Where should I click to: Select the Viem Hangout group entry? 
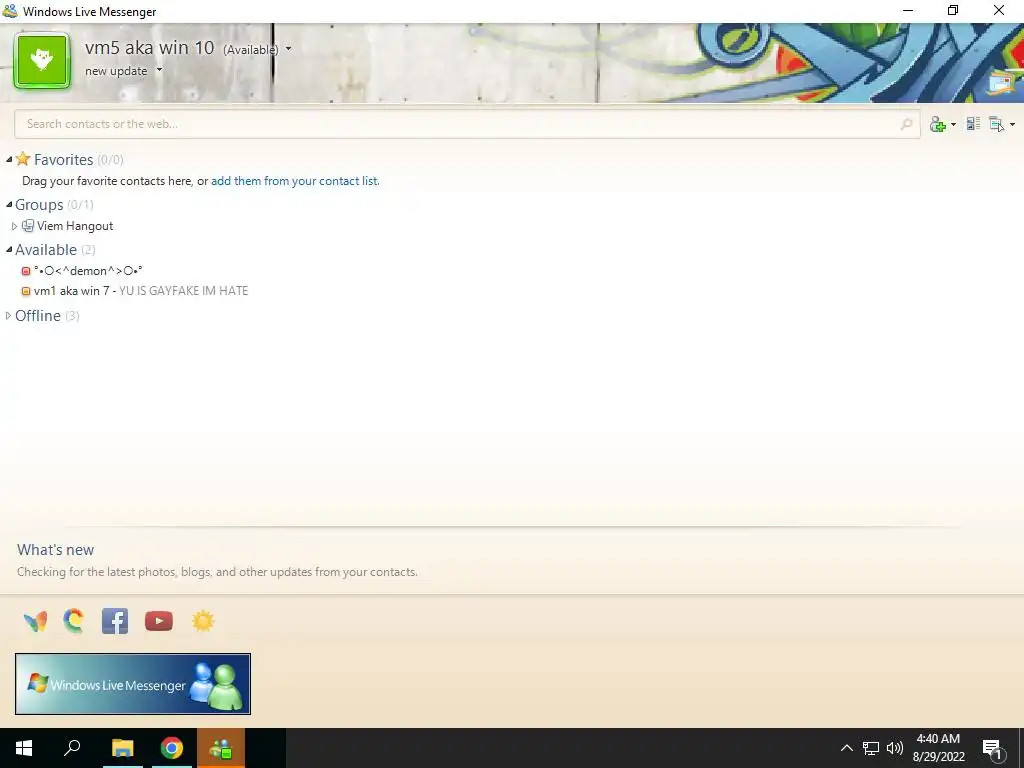coord(75,226)
